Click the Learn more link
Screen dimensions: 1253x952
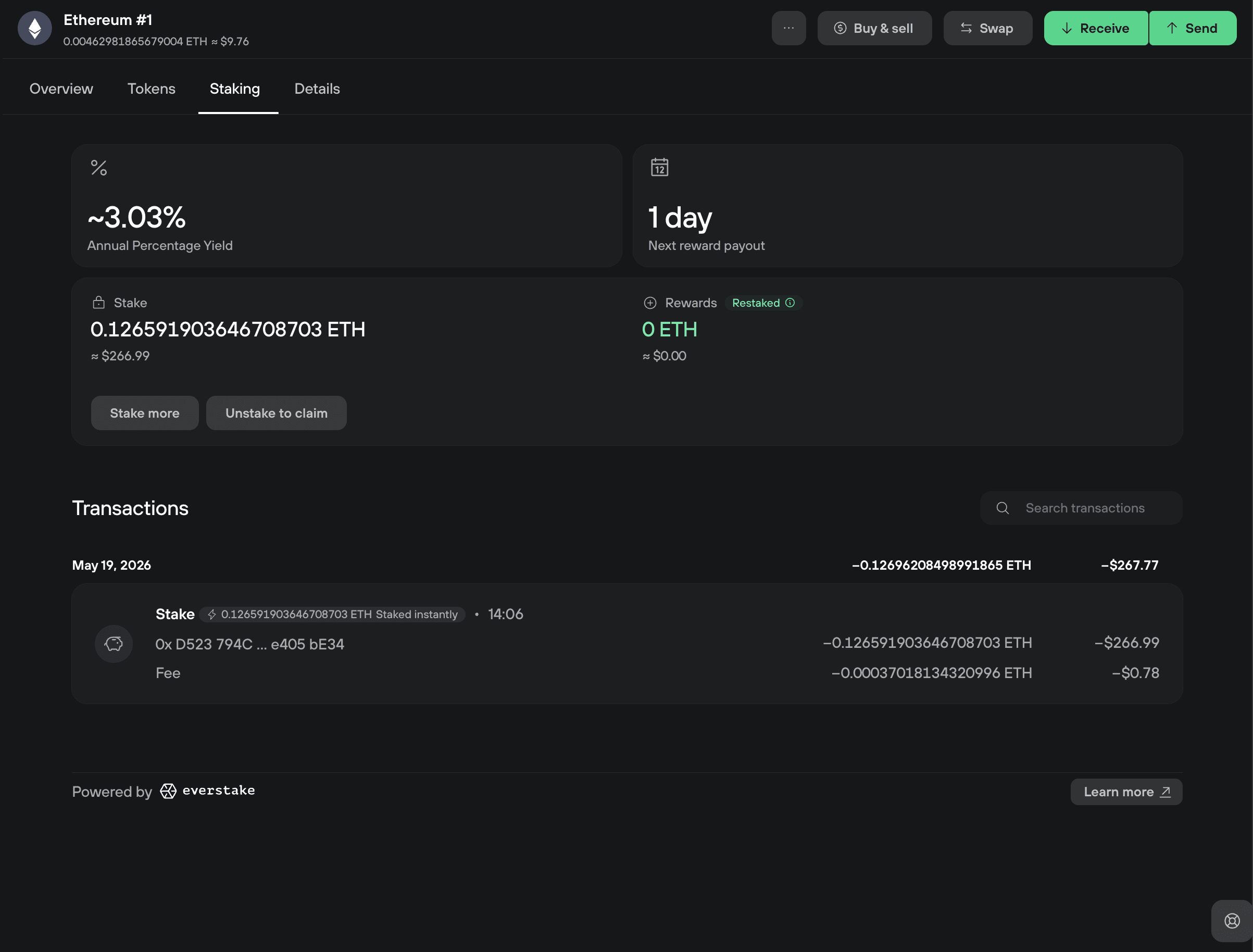tap(1126, 792)
